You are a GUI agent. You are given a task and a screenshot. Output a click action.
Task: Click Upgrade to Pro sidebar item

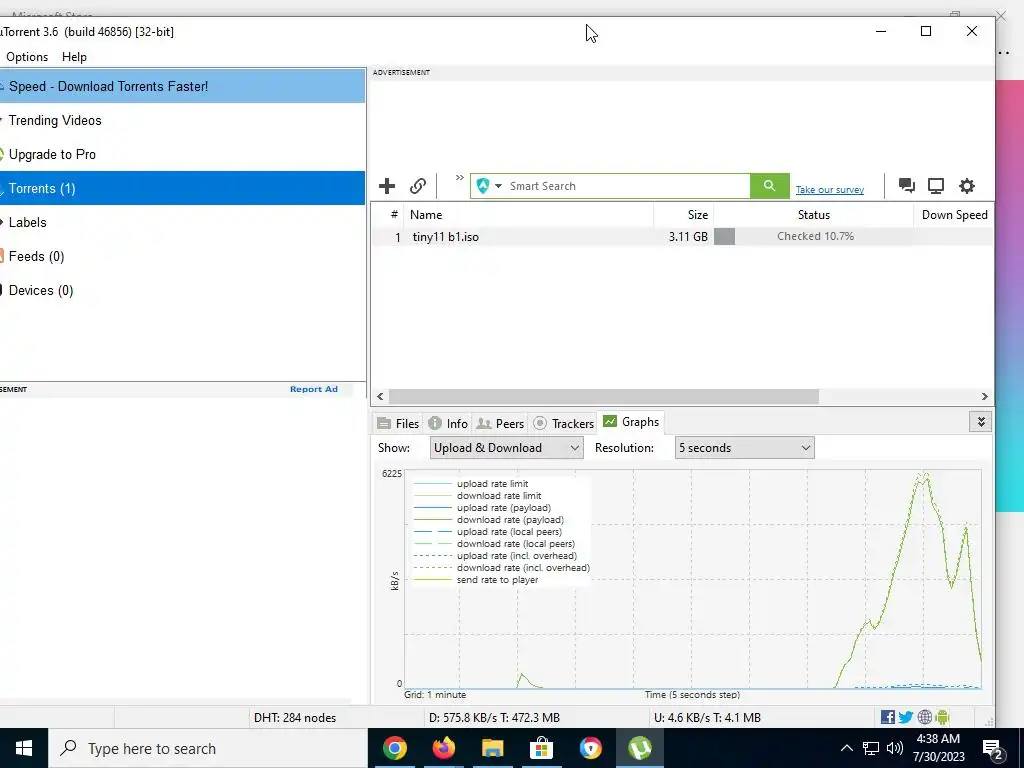(182, 154)
